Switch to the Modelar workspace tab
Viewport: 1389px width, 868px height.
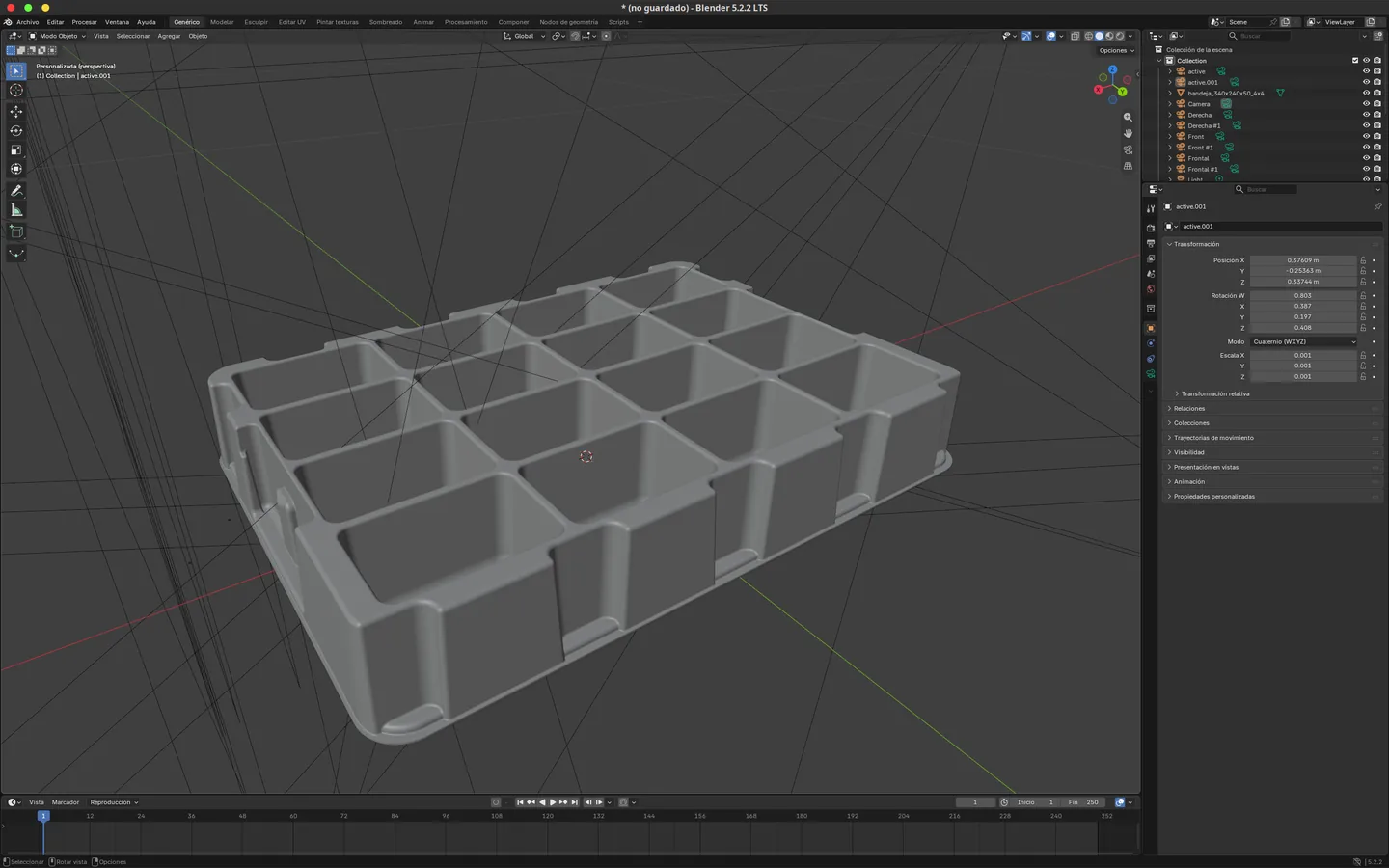222,22
